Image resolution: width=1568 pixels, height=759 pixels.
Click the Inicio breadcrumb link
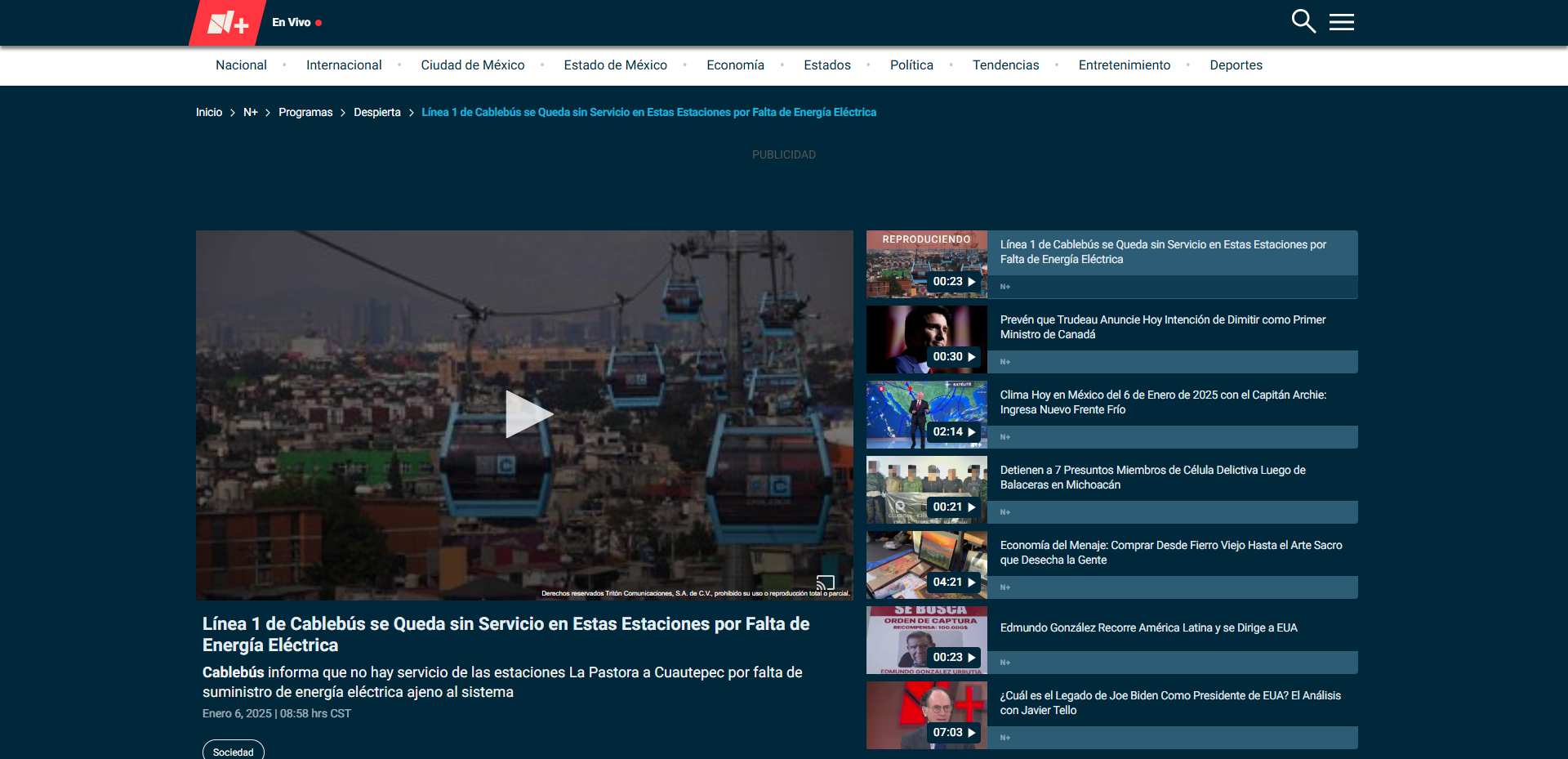click(209, 113)
